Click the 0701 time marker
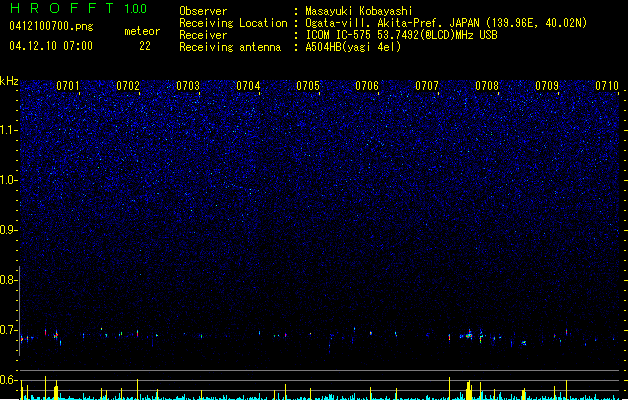 pyautogui.click(x=68, y=86)
